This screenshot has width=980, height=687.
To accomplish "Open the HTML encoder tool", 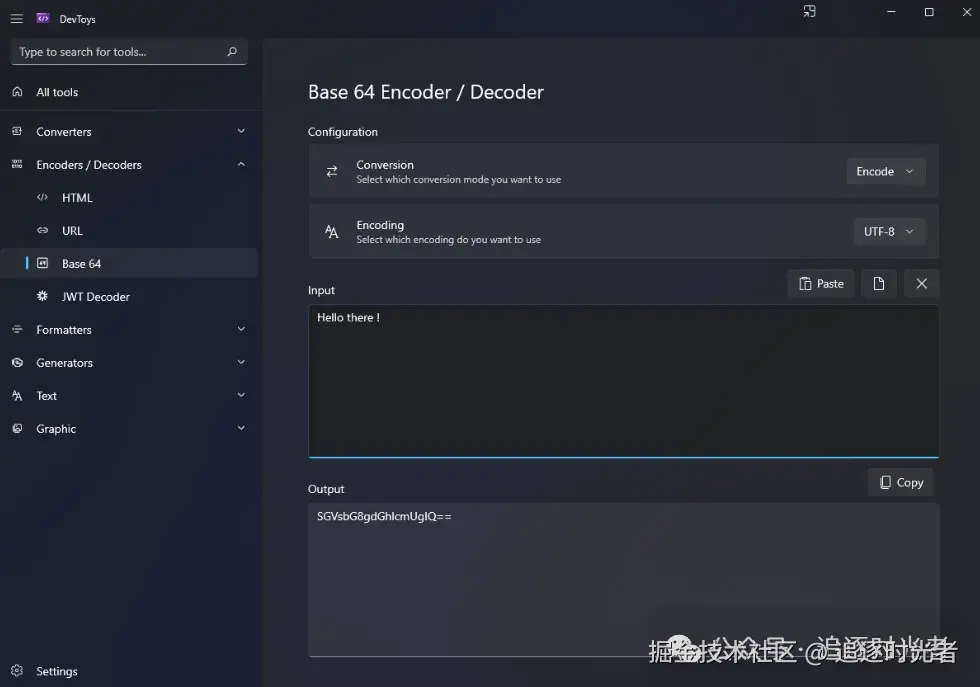I will click(x=77, y=198).
